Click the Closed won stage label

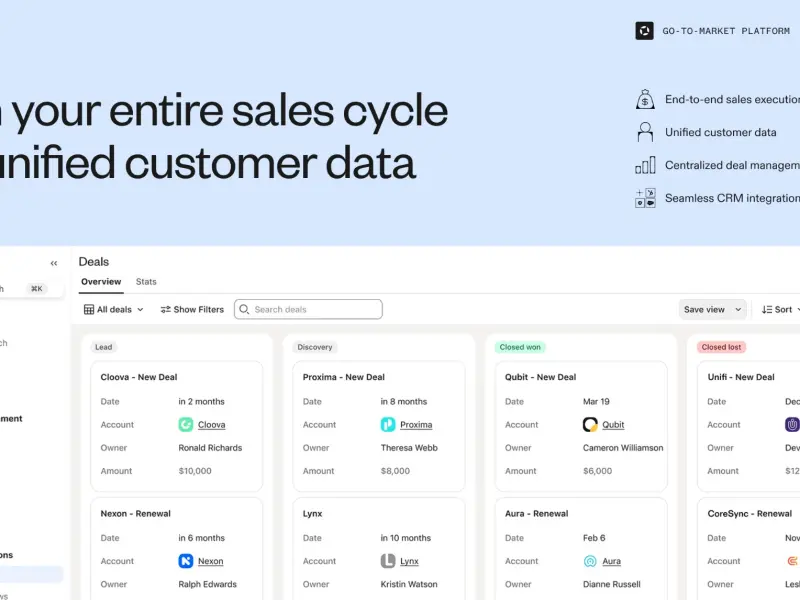[520, 347]
